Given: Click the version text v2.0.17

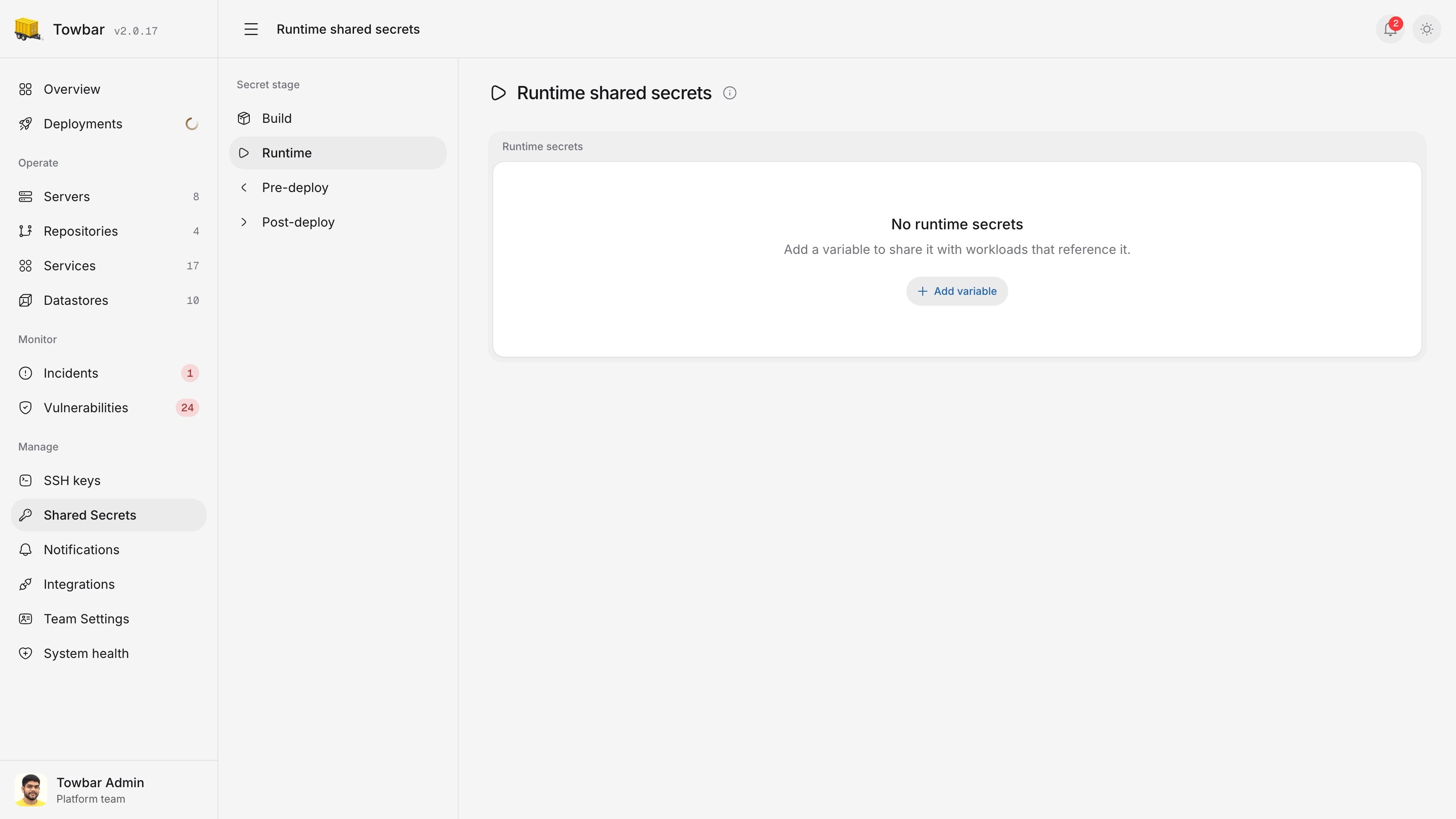Looking at the screenshot, I should [x=136, y=31].
